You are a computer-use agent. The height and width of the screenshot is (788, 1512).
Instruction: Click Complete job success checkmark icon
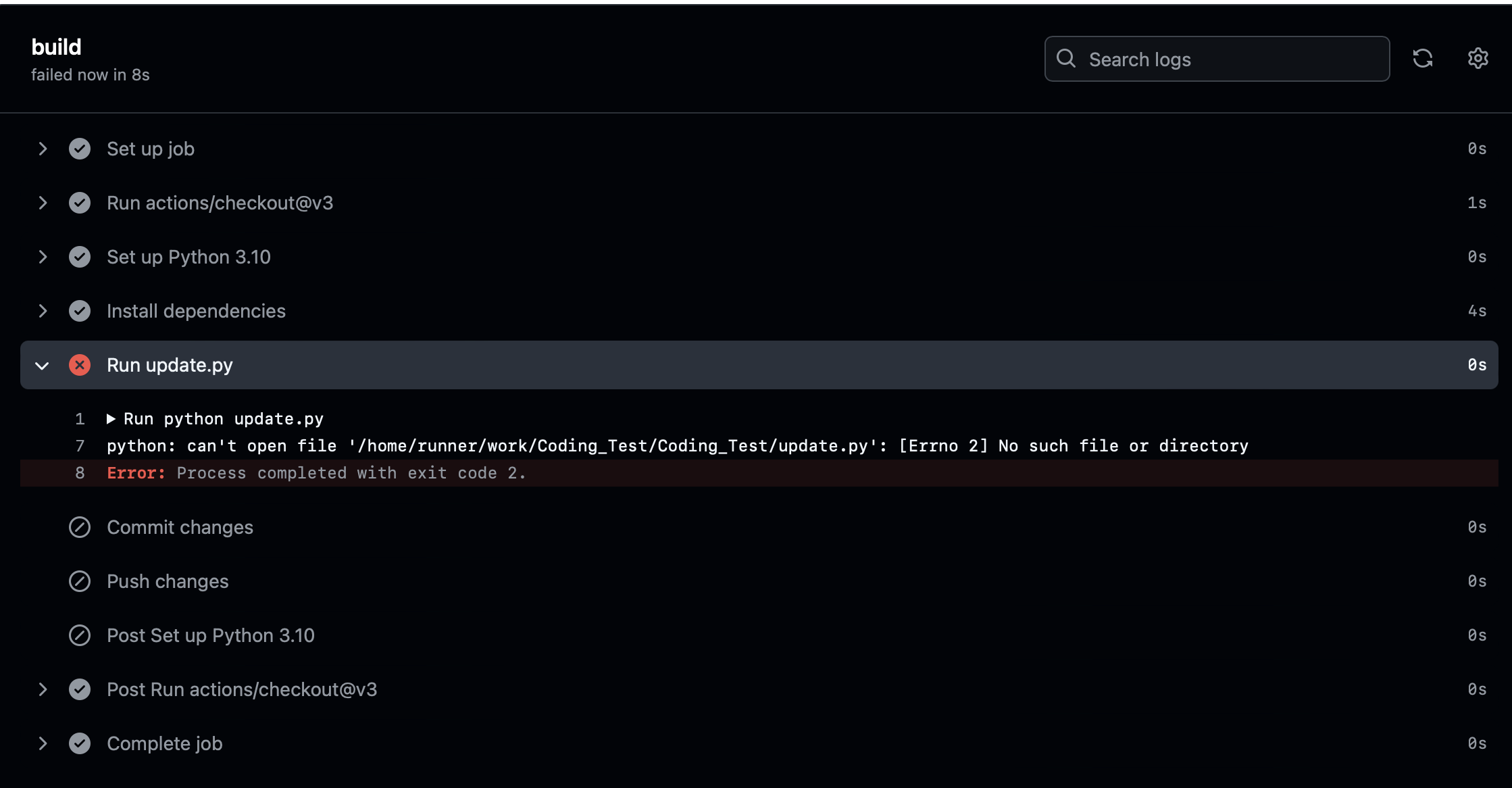80,743
